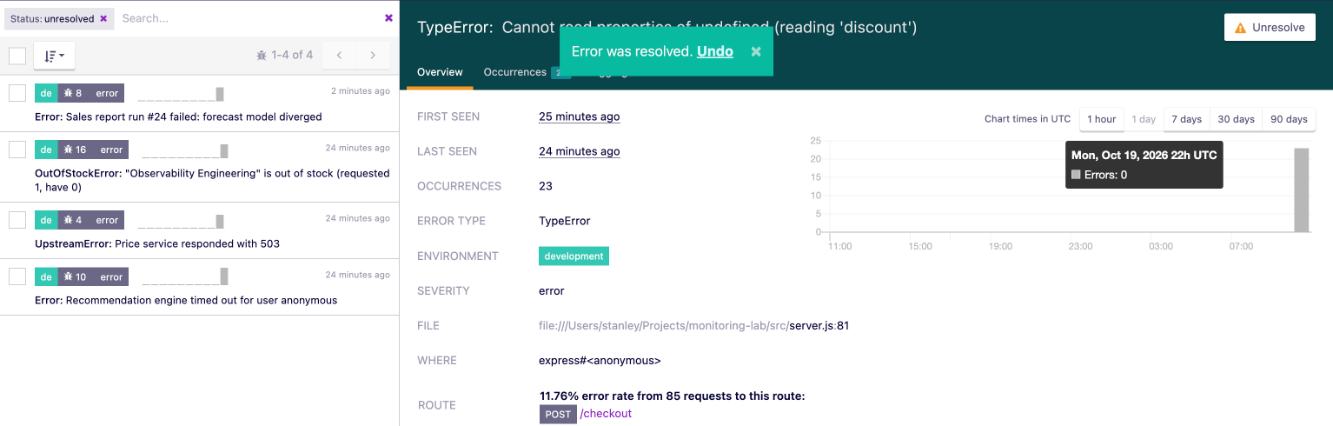1333x426 pixels.
Task: Switch to the Occurrences tab
Action: (x=515, y=72)
